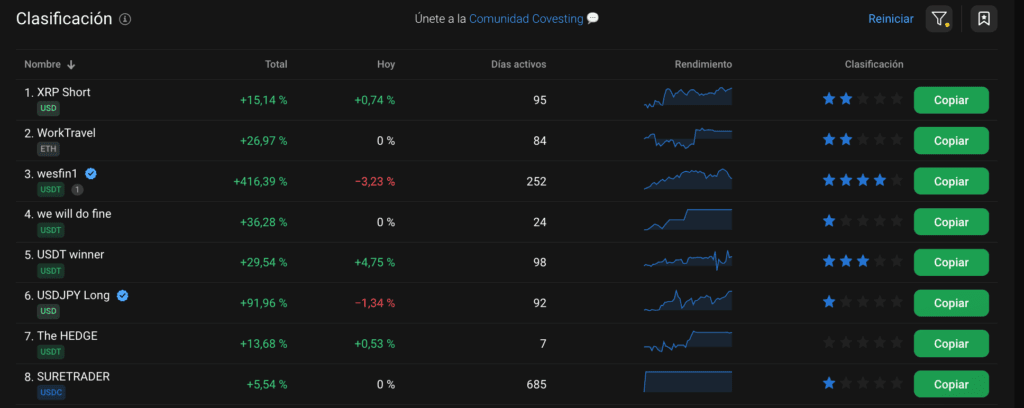Image resolution: width=1024 pixels, height=408 pixels.
Task: Open the Comunidad Covesting link
Action: 526,19
